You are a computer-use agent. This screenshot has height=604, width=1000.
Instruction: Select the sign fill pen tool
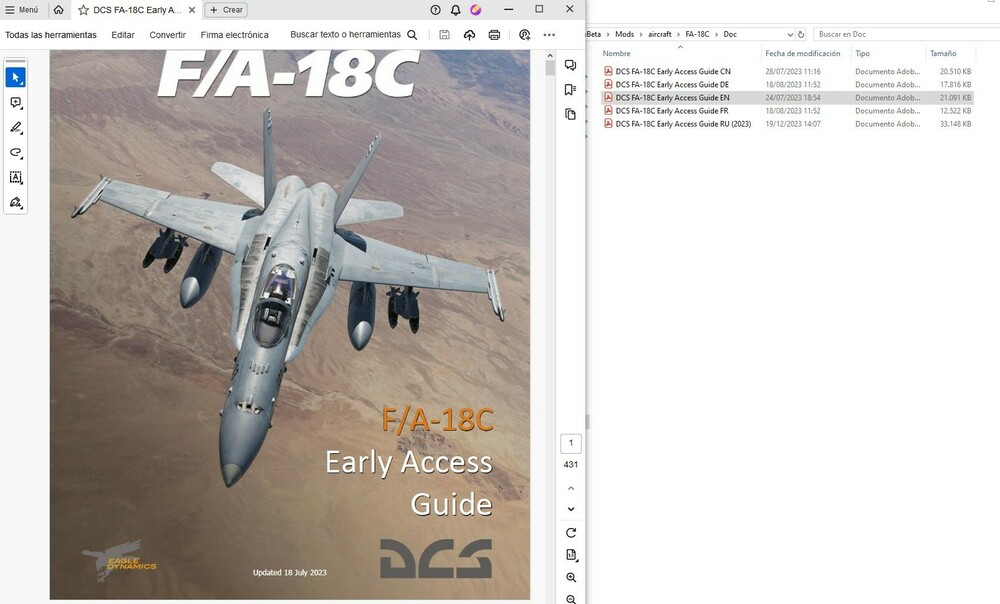15,202
